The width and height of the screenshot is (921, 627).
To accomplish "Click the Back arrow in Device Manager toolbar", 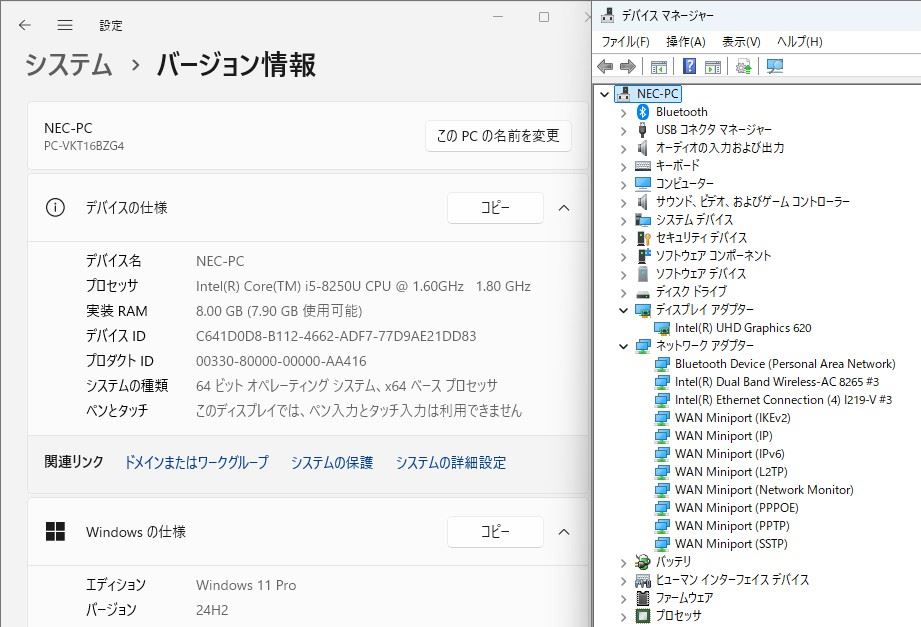I will click(605, 66).
